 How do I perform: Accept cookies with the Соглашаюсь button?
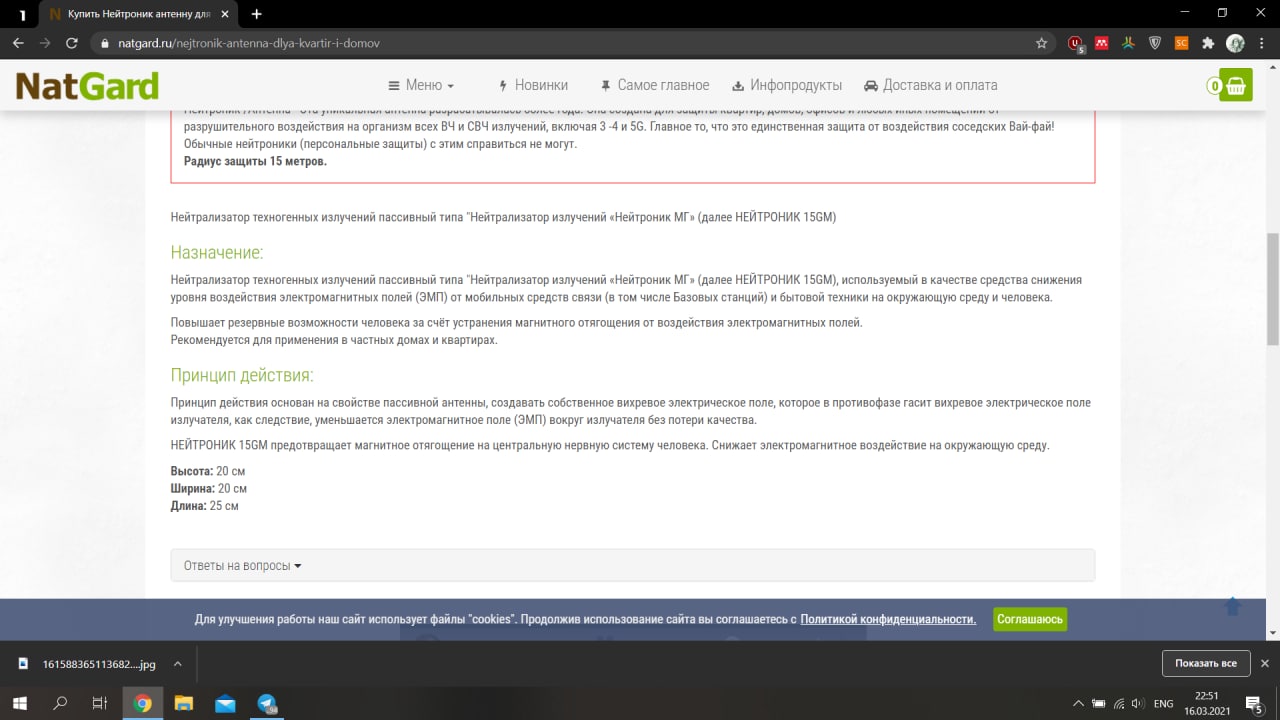(1030, 619)
